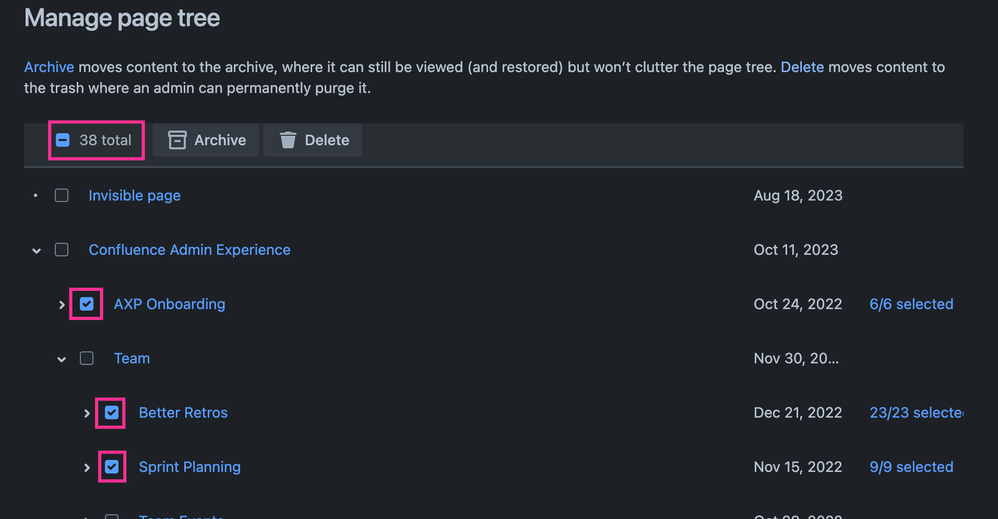Click the 6/6 selected indicator
The image size is (998, 519).
[x=911, y=304]
